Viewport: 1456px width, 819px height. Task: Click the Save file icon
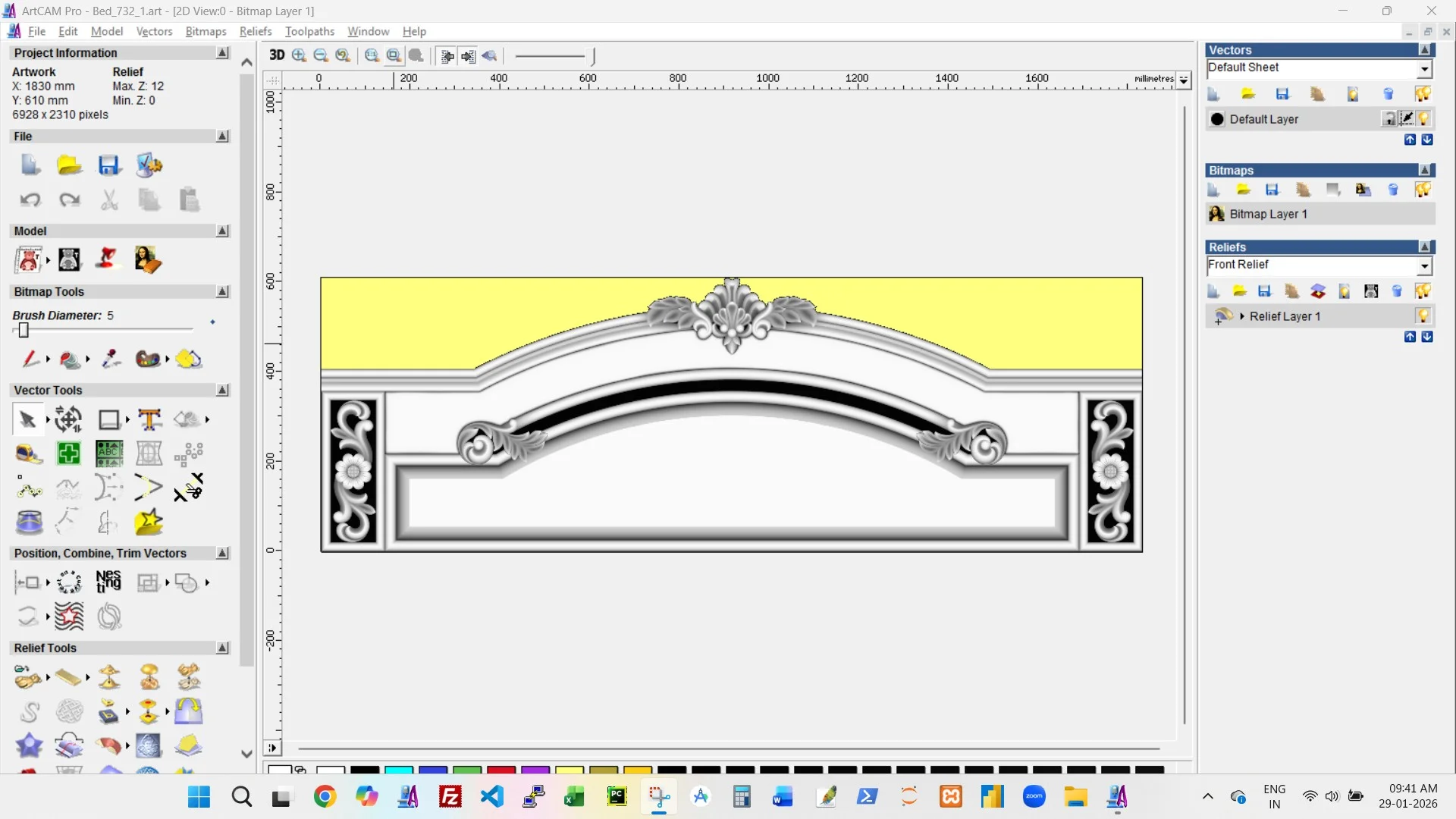coord(109,165)
